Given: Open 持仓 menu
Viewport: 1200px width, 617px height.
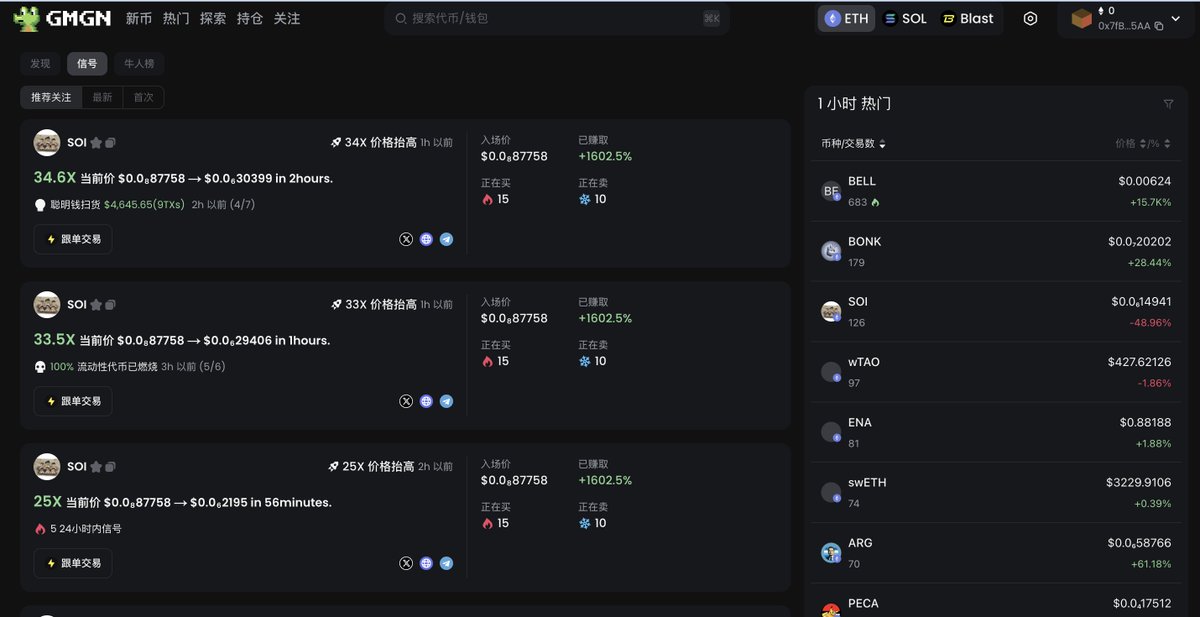Looking at the screenshot, I should (x=250, y=19).
